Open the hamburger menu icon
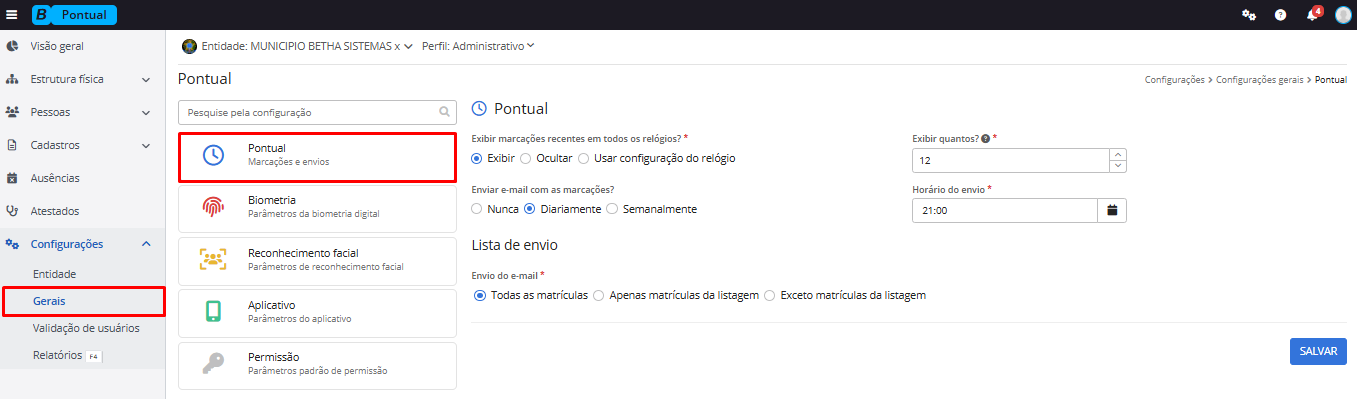 coord(12,15)
